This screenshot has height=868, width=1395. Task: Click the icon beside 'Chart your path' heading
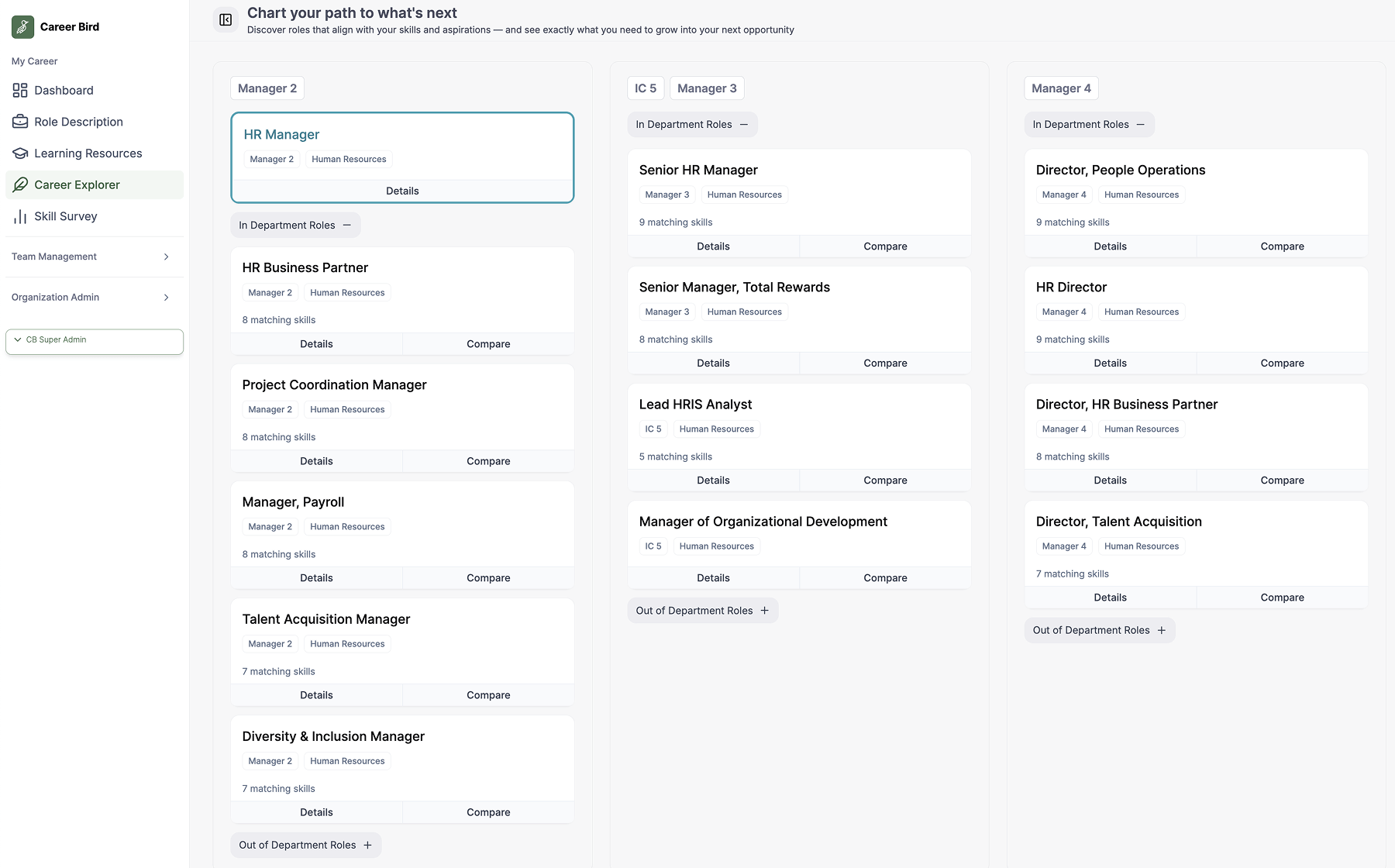click(x=226, y=19)
